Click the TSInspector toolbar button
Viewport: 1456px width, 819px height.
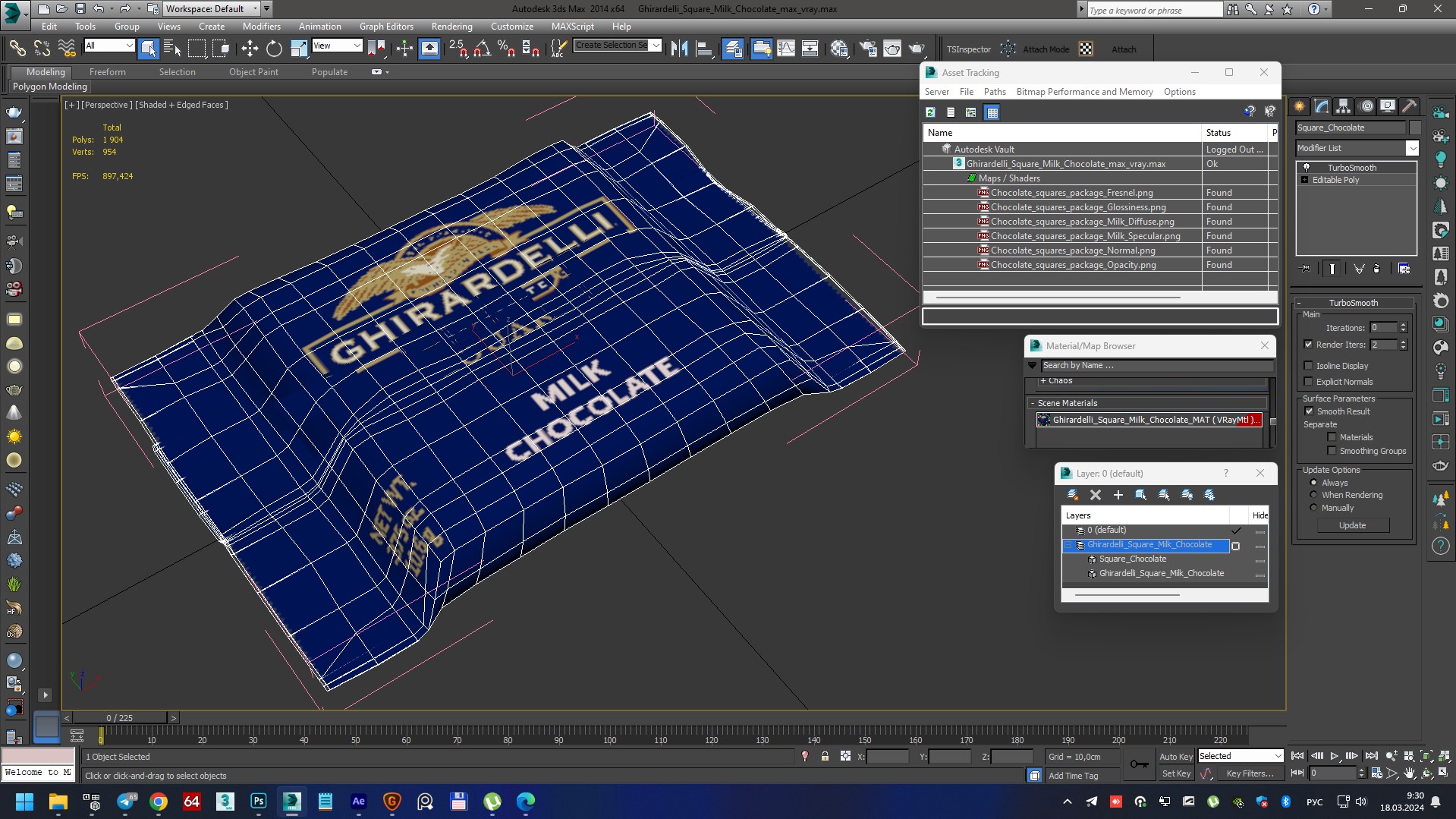click(x=968, y=49)
